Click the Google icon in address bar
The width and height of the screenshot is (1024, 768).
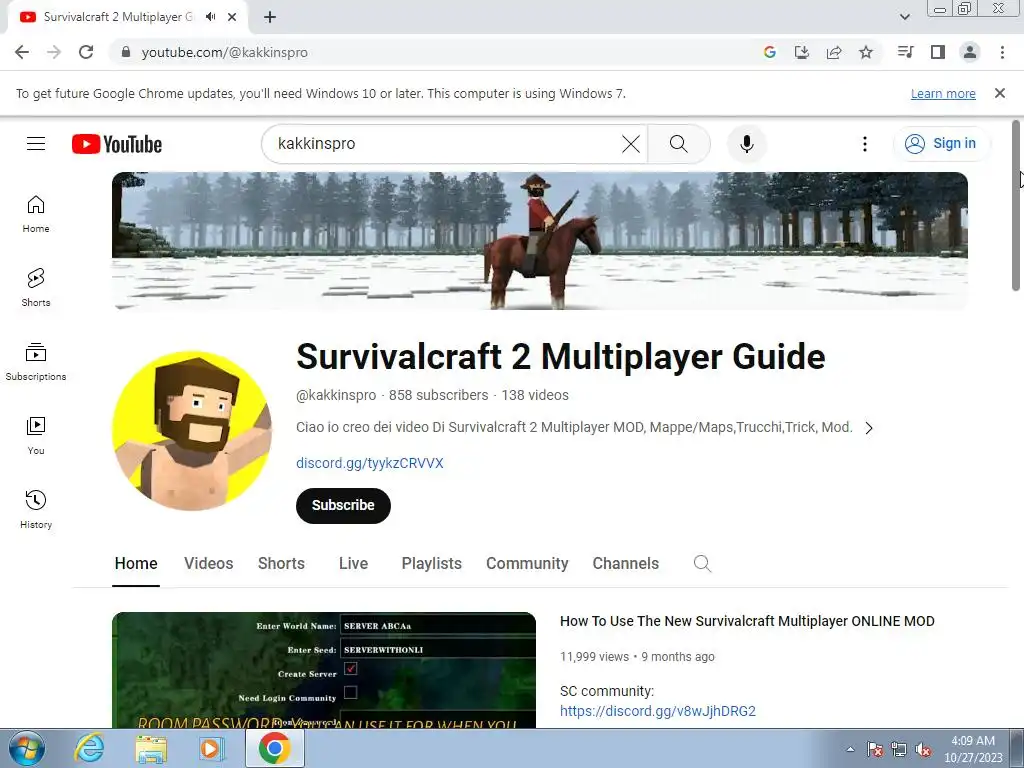click(x=770, y=52)
